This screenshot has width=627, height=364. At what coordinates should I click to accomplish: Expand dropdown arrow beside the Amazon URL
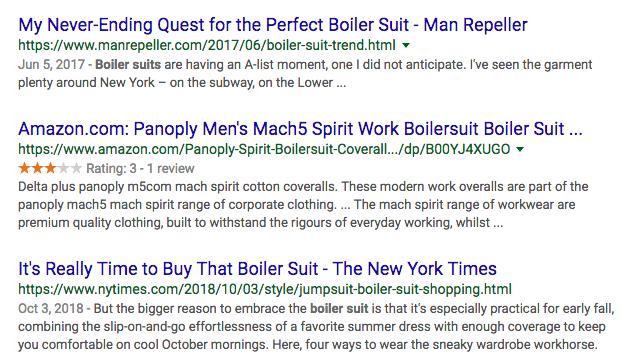520,149
